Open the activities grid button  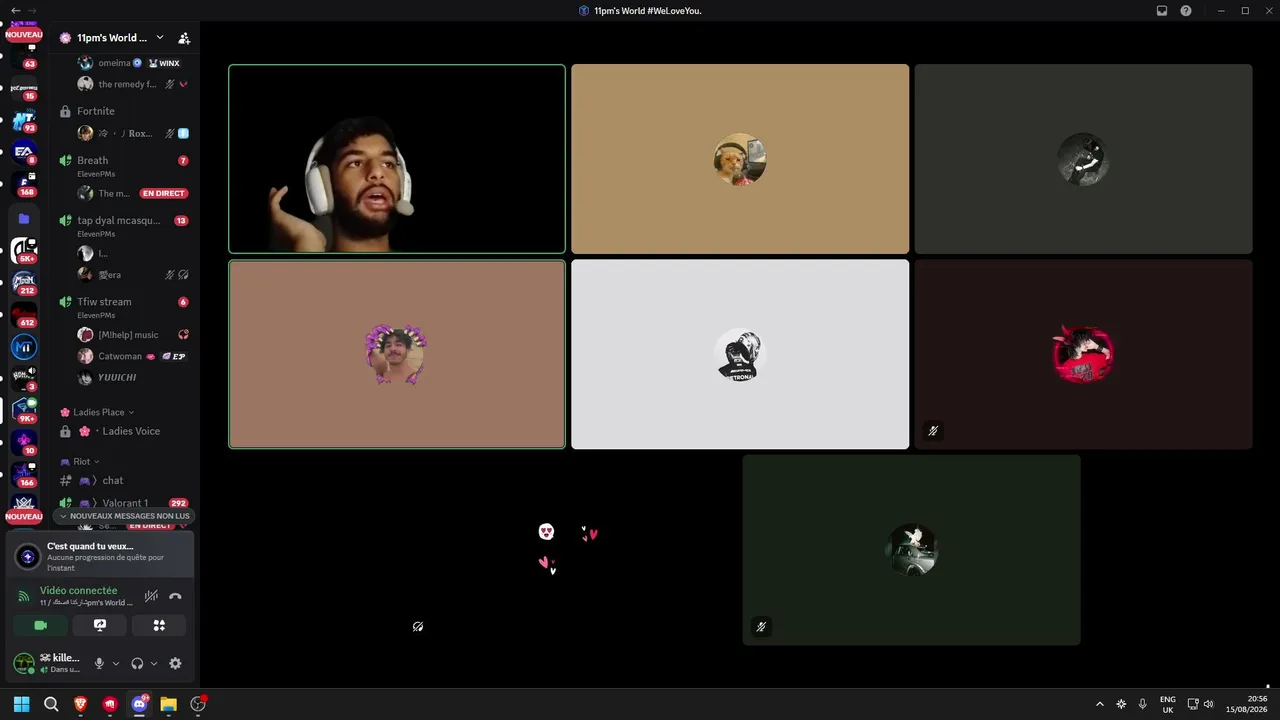click(x=159, y=625)
